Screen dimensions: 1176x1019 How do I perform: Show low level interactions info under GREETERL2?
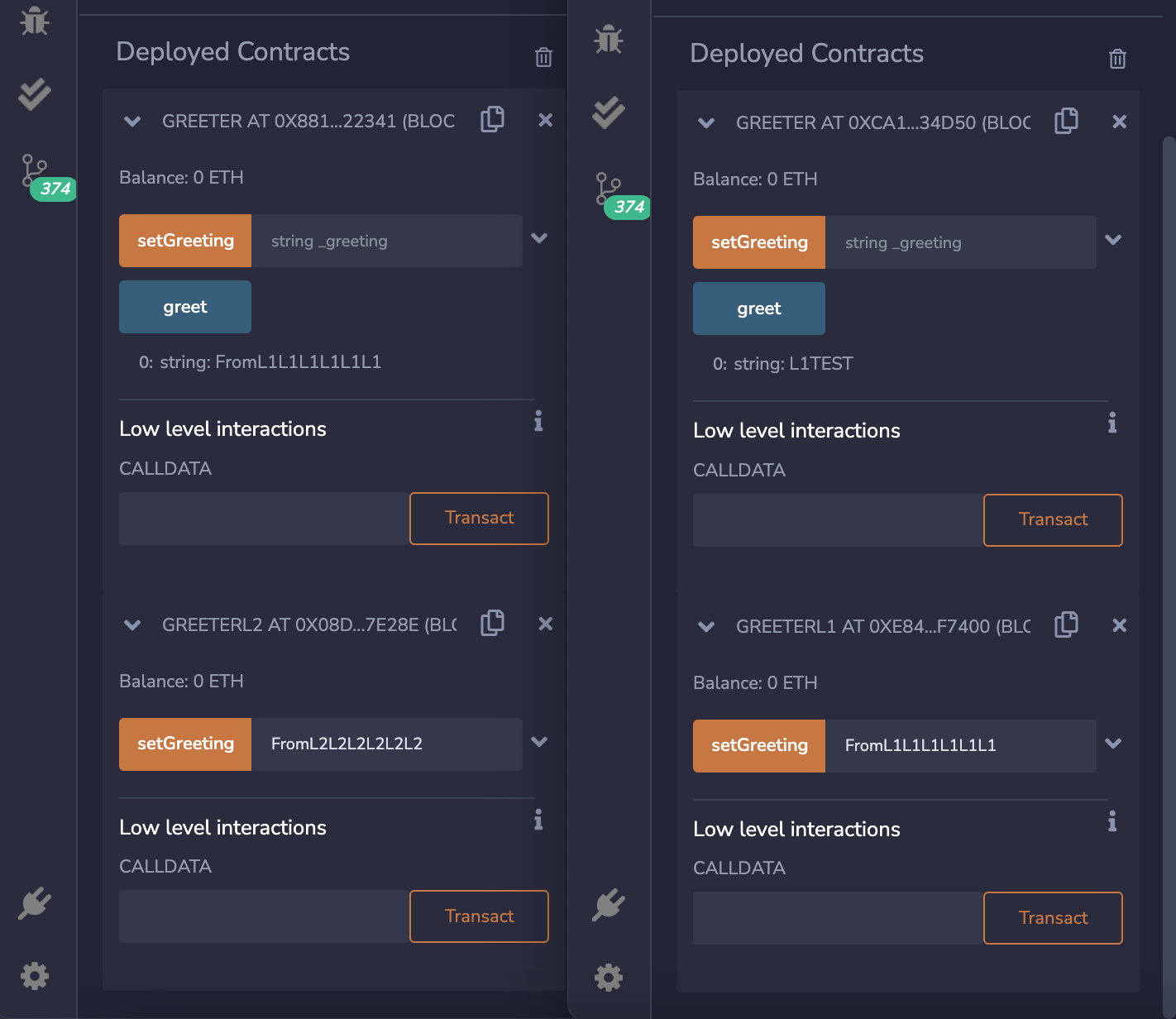pyautogui.click(x=538, y=820)
